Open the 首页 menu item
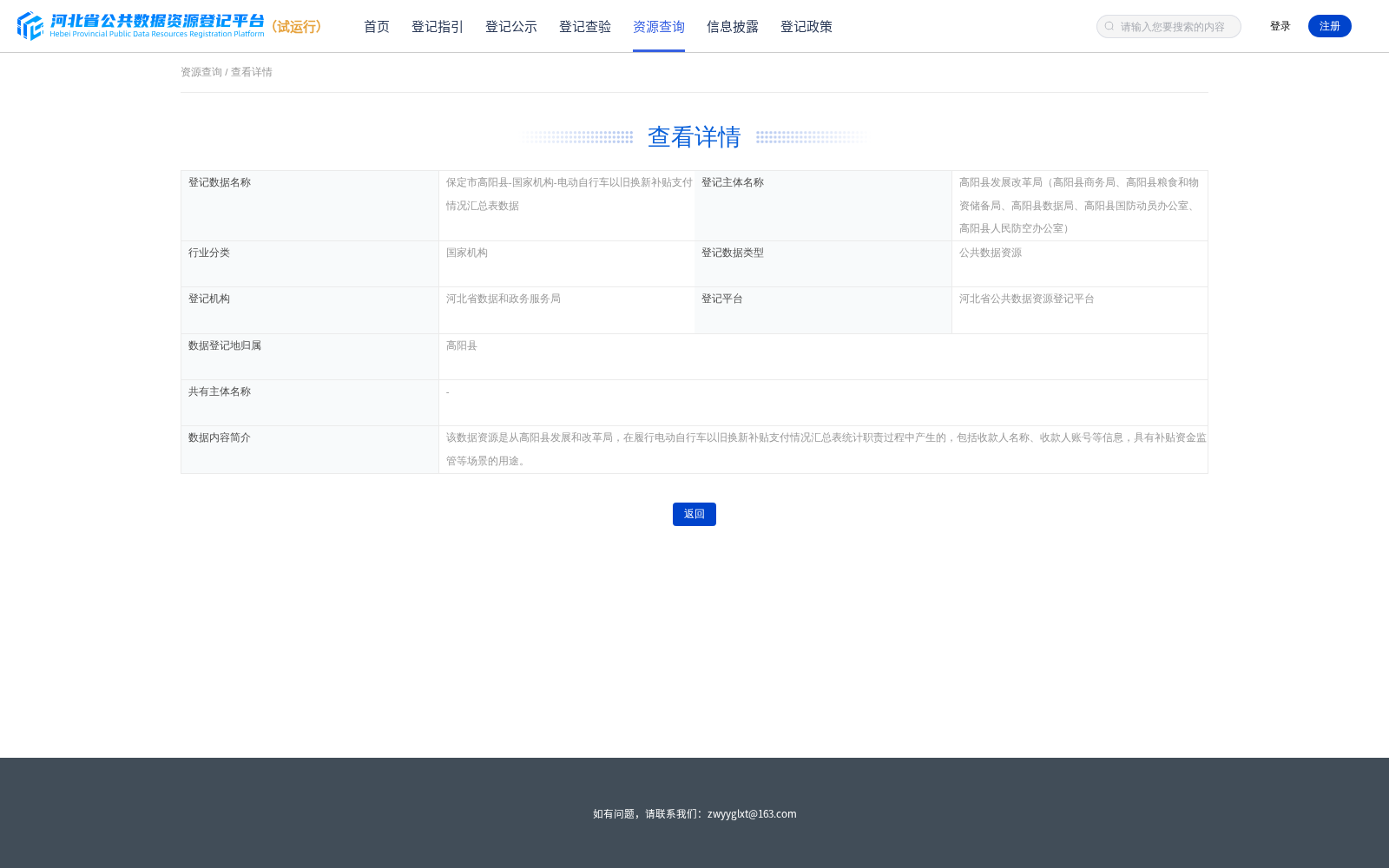The width and height of the screenshot is (1389, 868). 377,26
